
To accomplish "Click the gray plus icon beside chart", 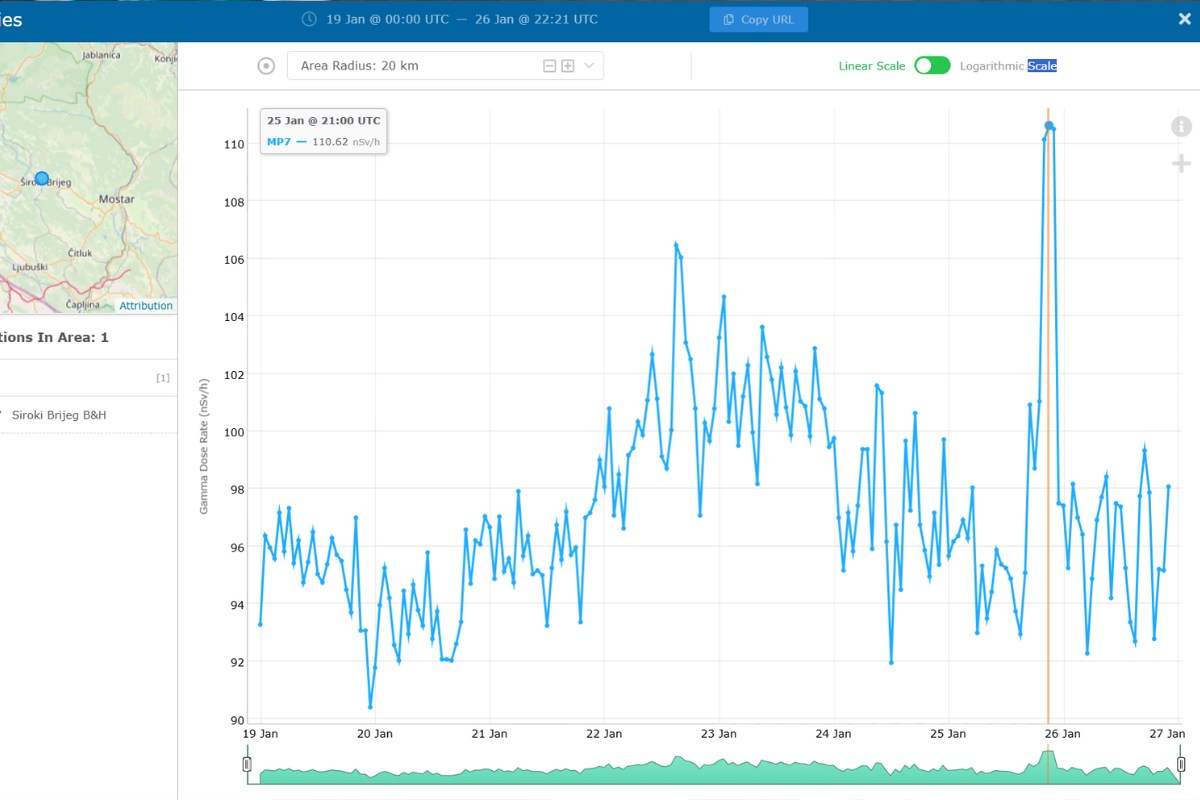I will [1181, 163].
